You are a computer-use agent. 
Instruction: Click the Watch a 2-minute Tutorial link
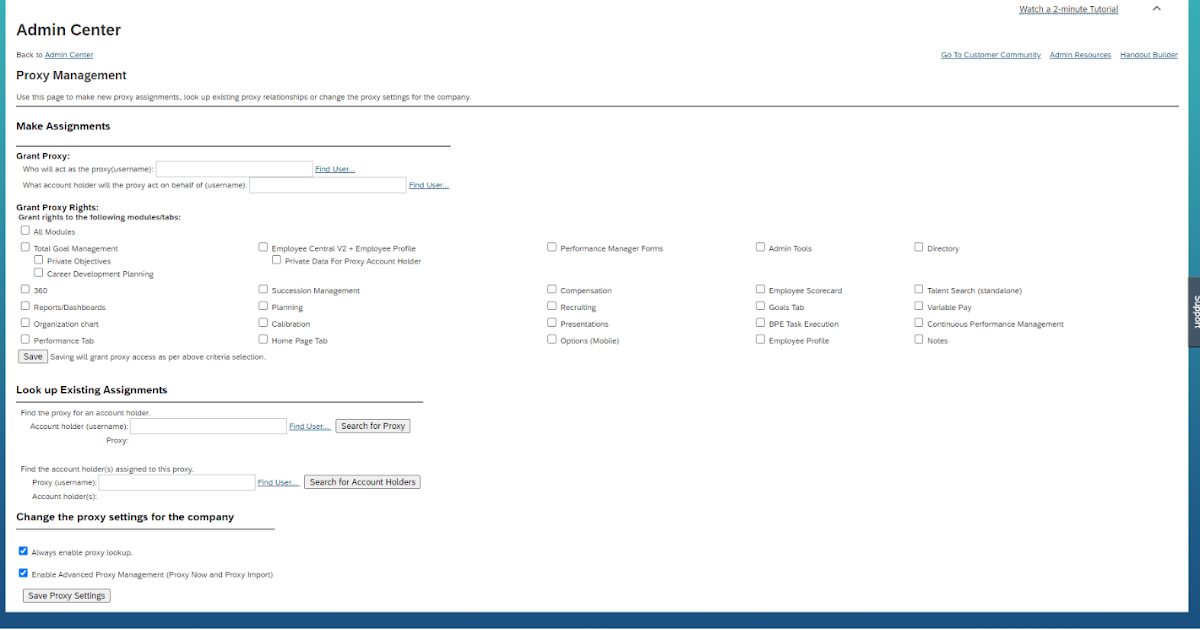(1068, 8)
